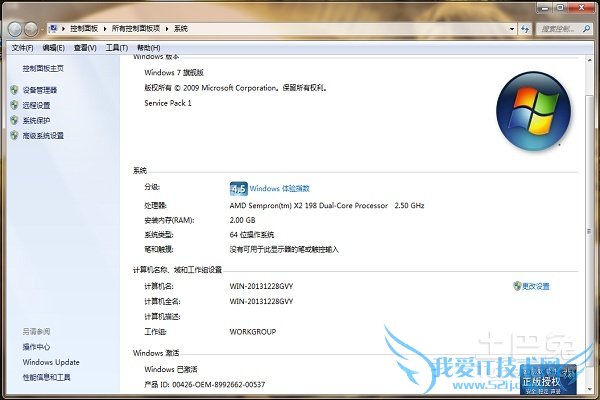The image size is (600, 400).
Task: Click the 正版授权 genuine badge
Action: point(548,379)
